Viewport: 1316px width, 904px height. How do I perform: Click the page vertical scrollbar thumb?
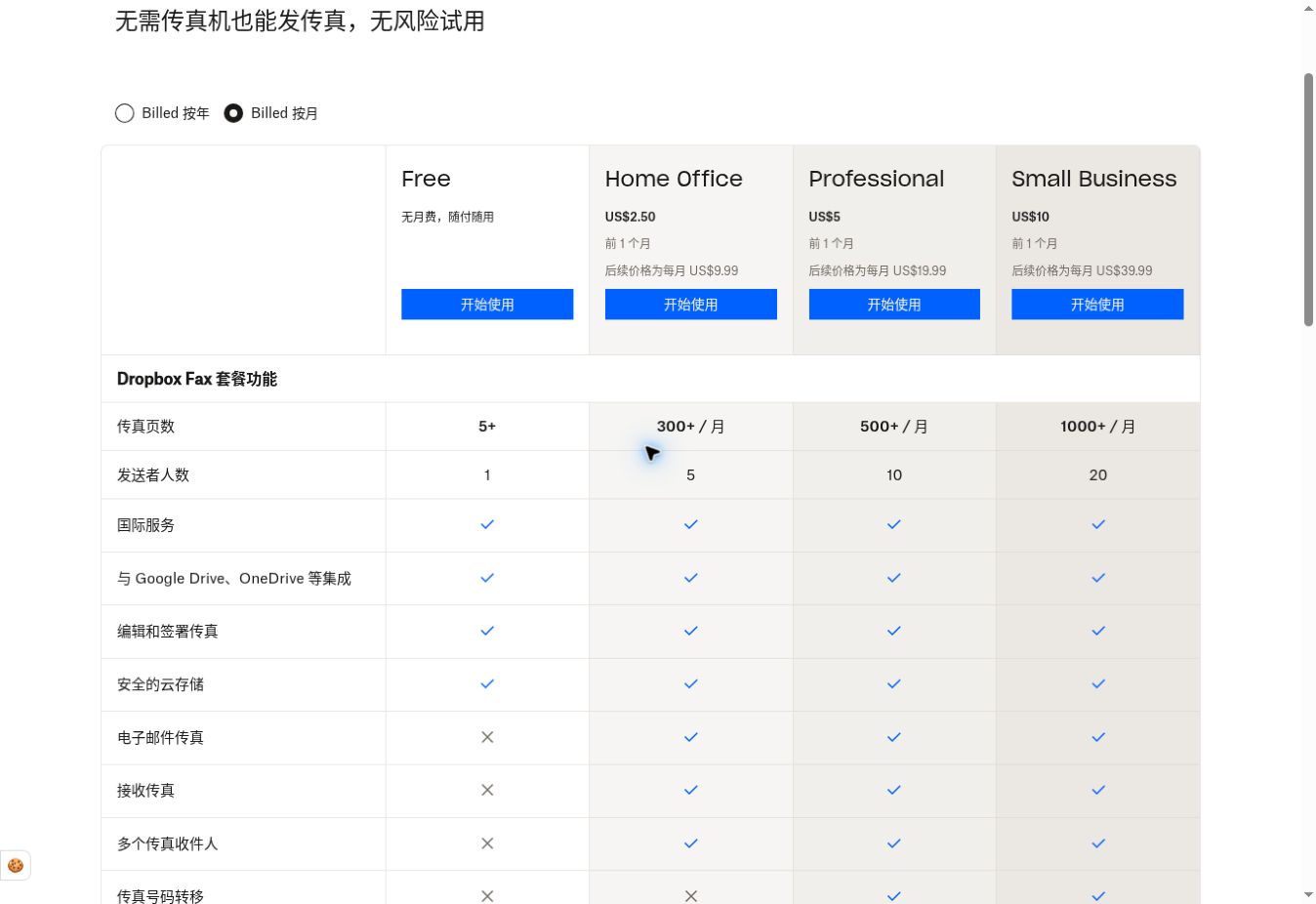pos(1309,199)
